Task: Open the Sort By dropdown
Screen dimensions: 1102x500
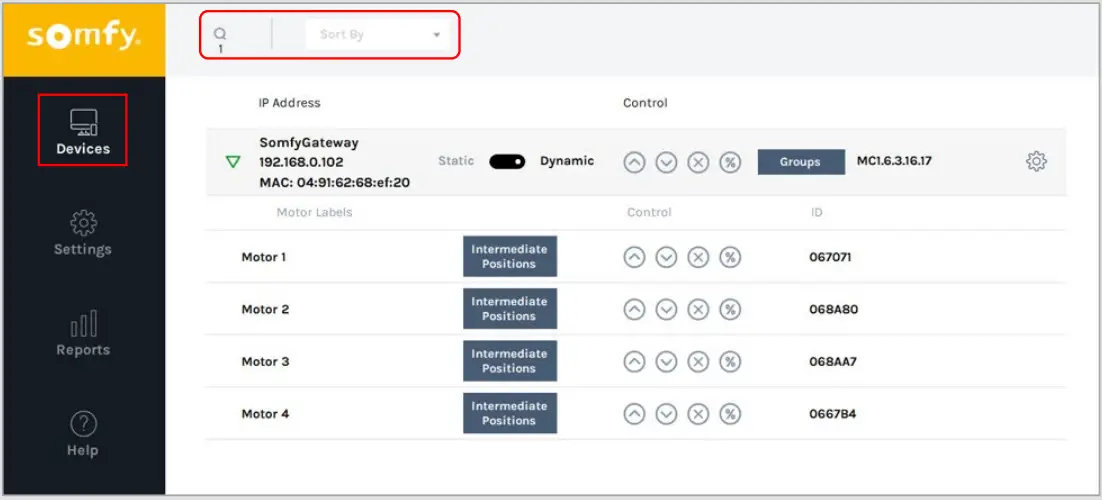Action: pos(378,34)
